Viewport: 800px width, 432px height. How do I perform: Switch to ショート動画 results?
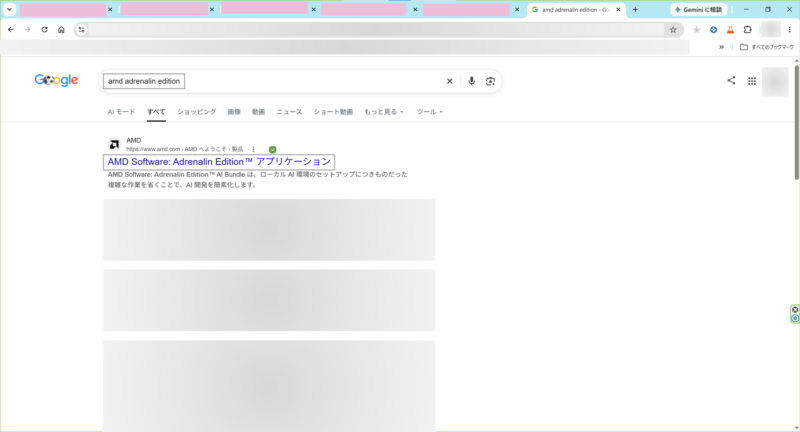[x=333, y=112]
